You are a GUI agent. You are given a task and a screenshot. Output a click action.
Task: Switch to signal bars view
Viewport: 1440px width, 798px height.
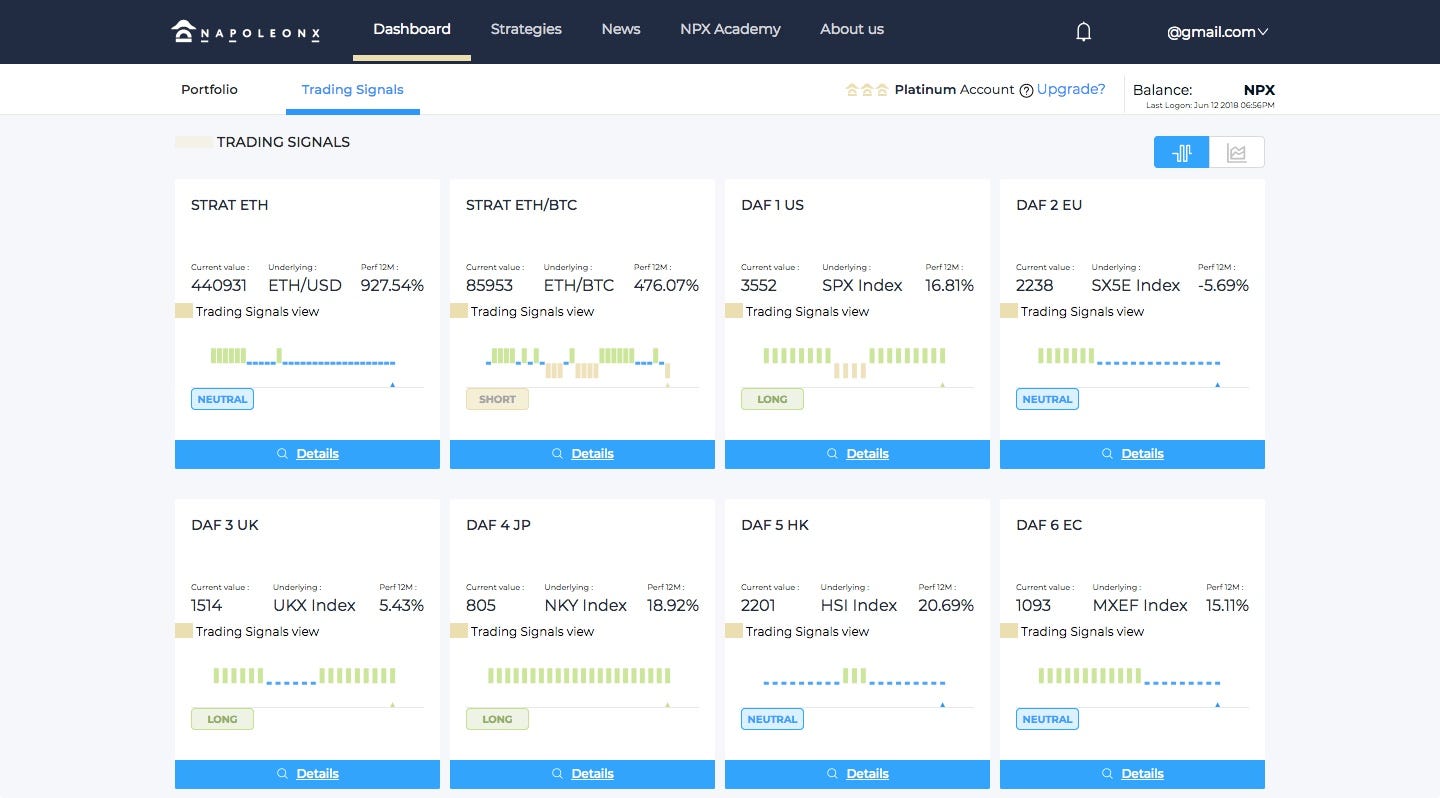pos(1182,152)
